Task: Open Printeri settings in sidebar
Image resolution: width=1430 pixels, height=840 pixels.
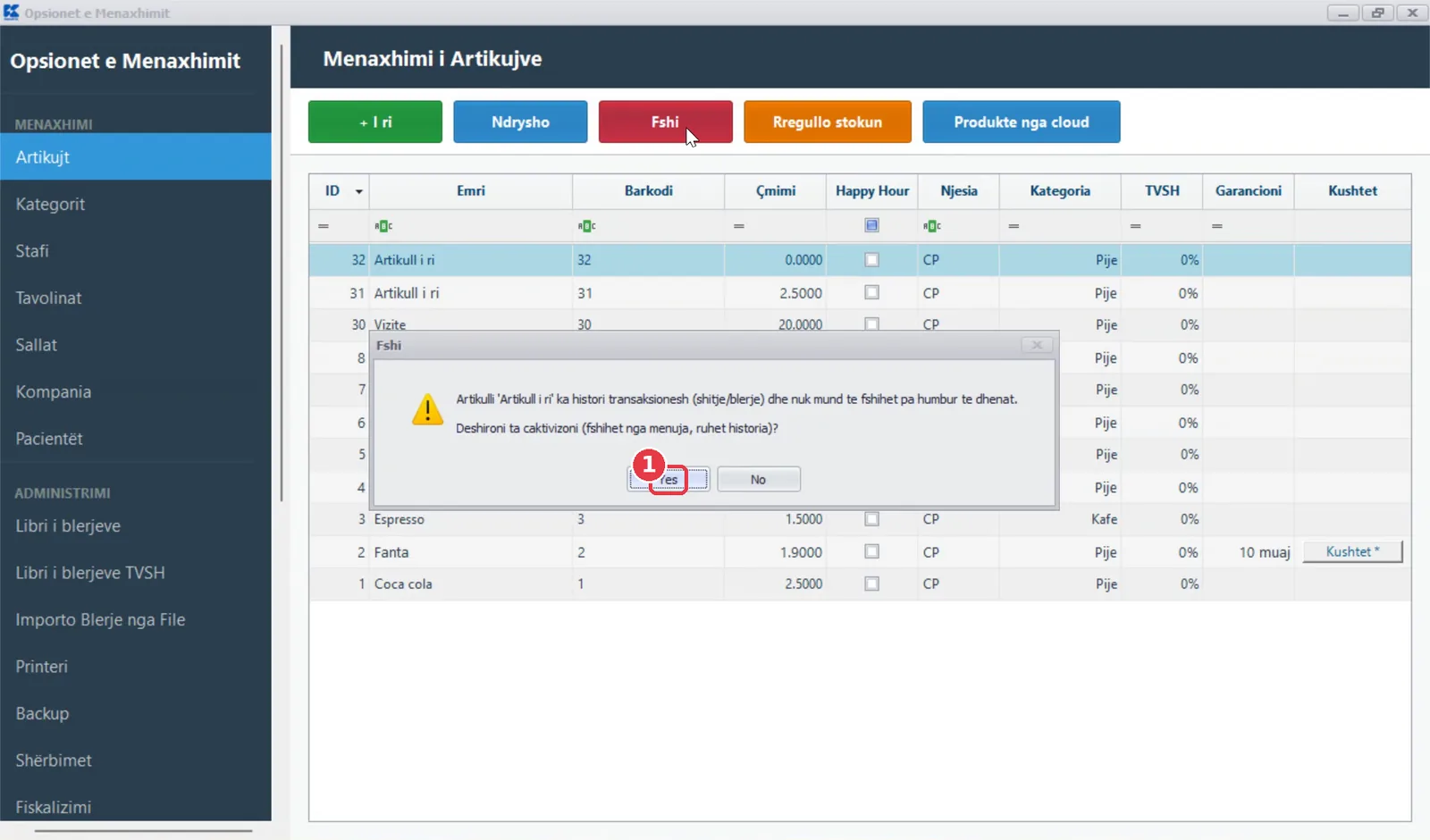Action: click(x=136, y=667)
